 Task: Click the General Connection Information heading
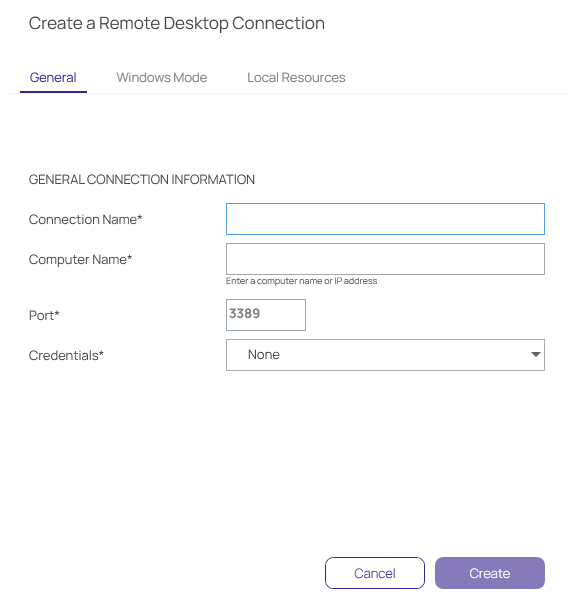tap(142, 180)
